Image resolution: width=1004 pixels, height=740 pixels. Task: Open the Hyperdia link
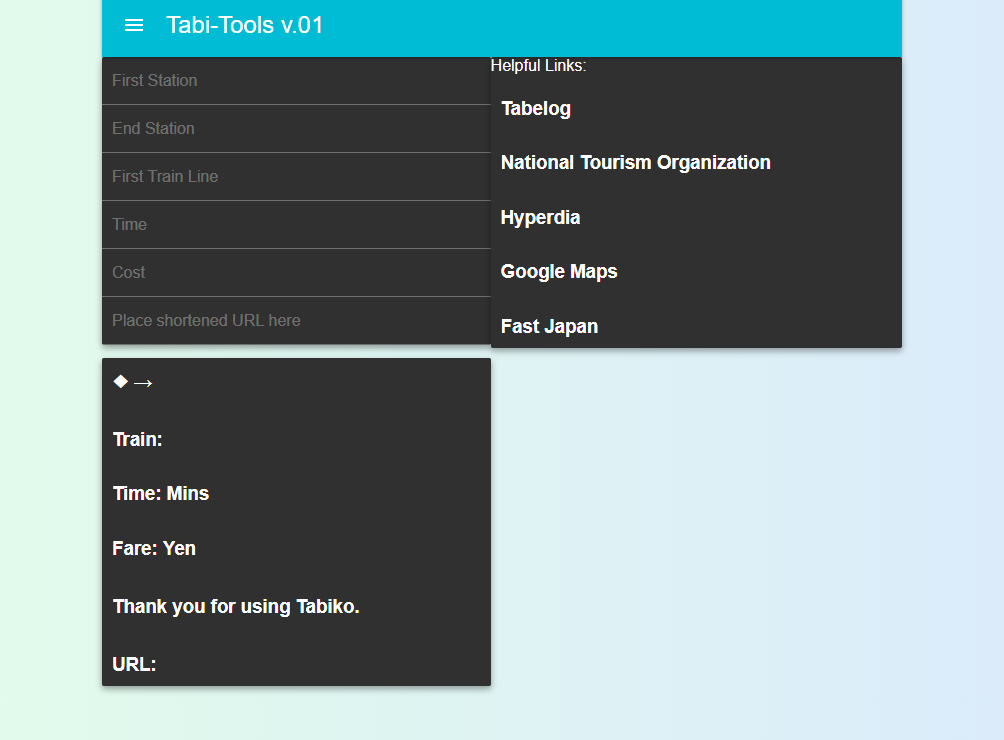coord(540,218)
